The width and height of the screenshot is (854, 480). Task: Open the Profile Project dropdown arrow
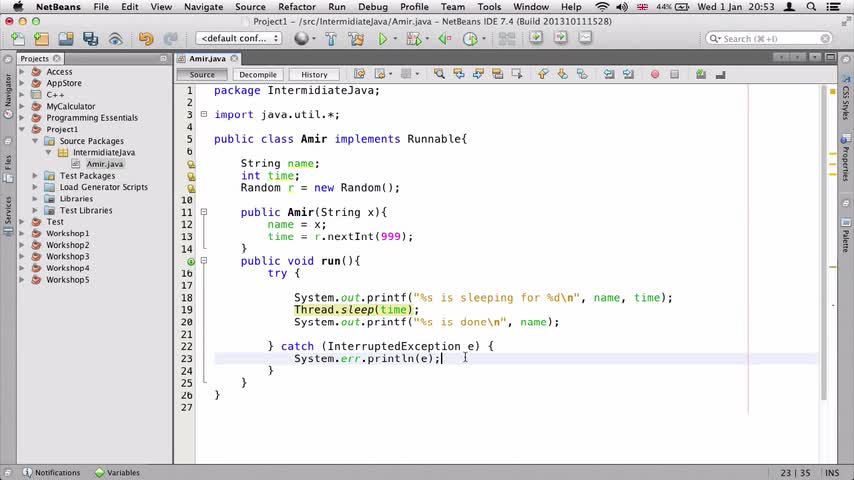(484, 39)
